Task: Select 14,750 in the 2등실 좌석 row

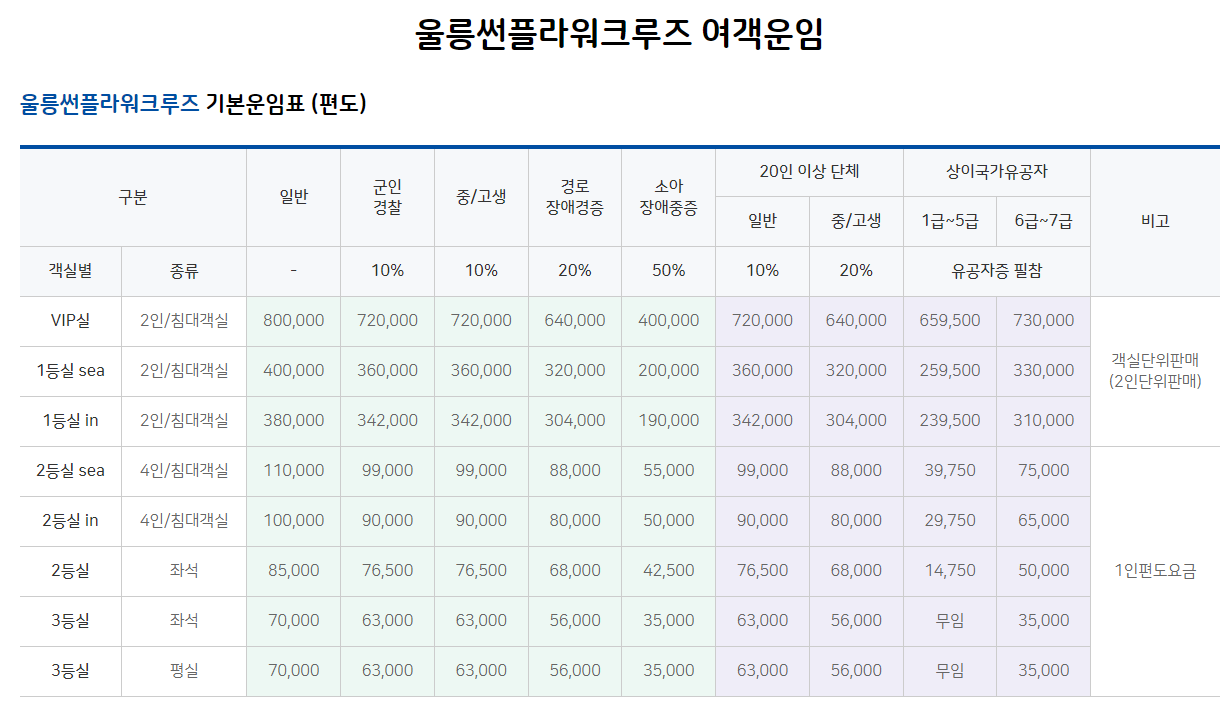Action: 950,571
